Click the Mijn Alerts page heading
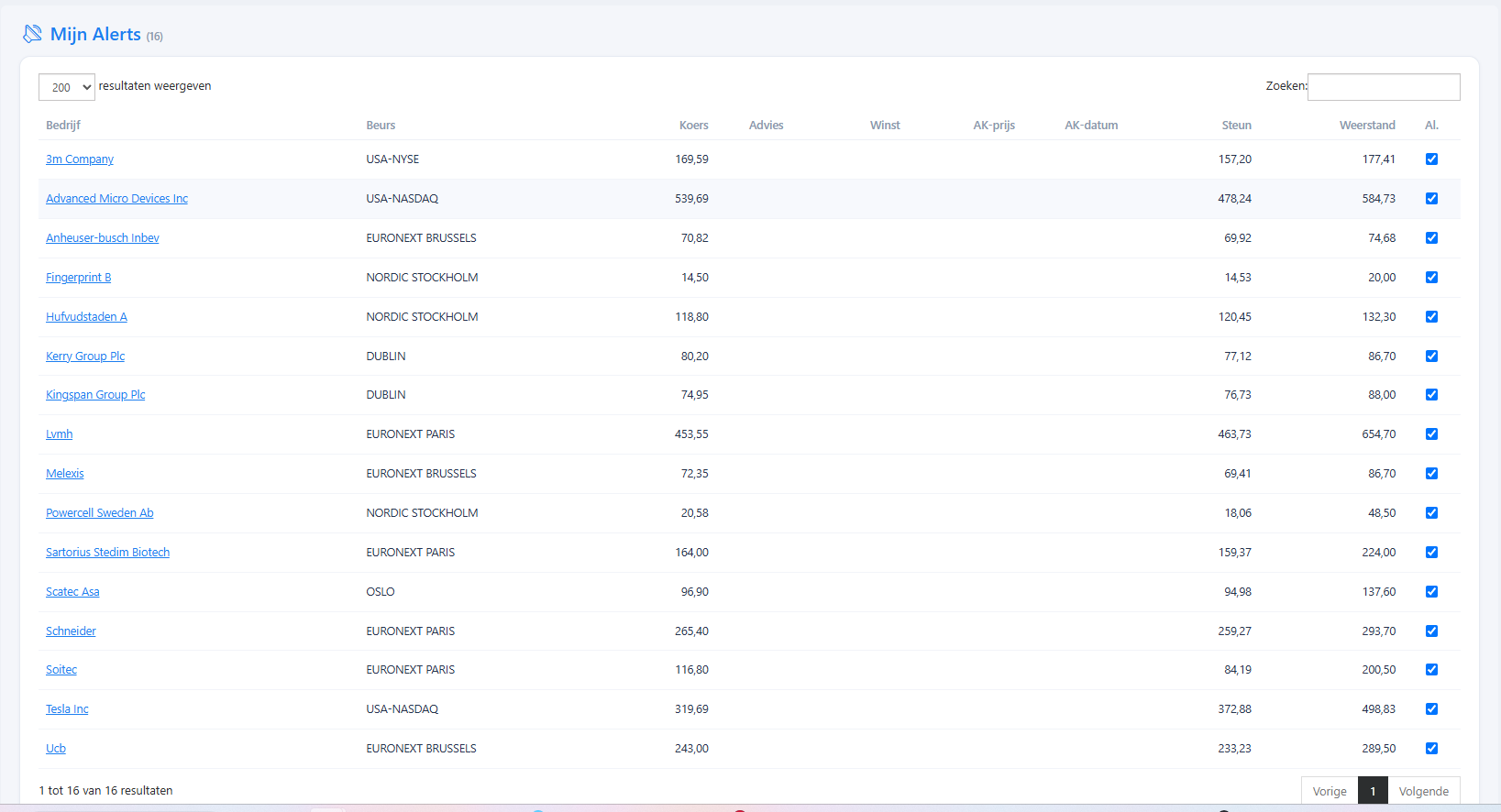Screen dimensions: 1501x812 (x=95, y=34)
